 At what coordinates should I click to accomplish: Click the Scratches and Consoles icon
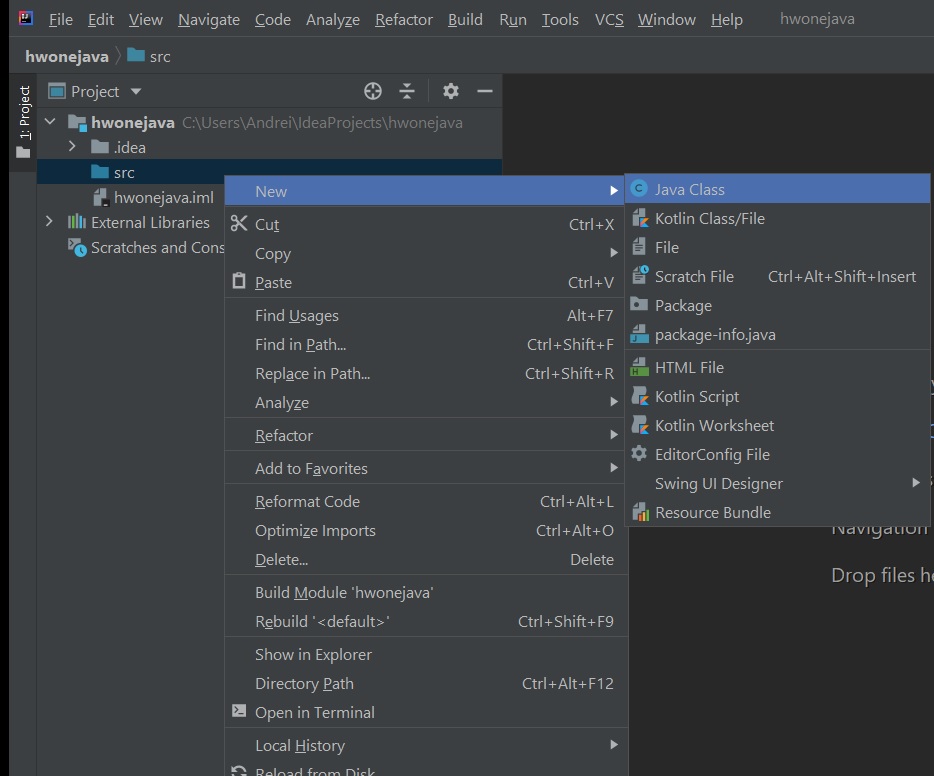point(77,247)
